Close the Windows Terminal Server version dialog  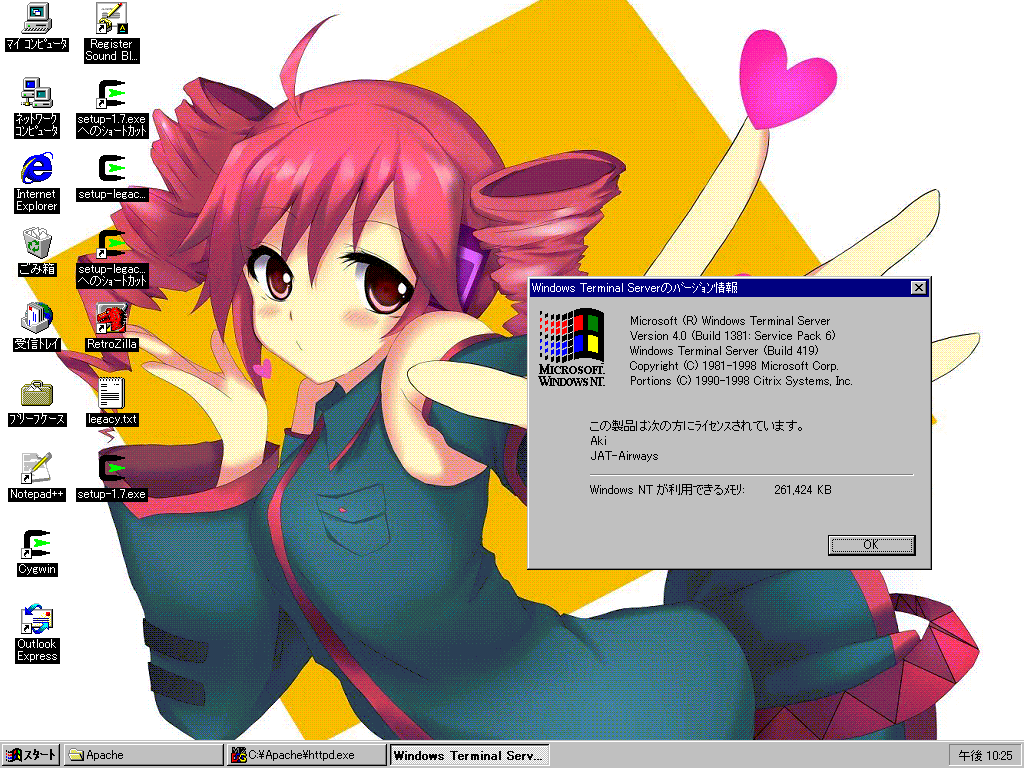[x=918, y=288]
